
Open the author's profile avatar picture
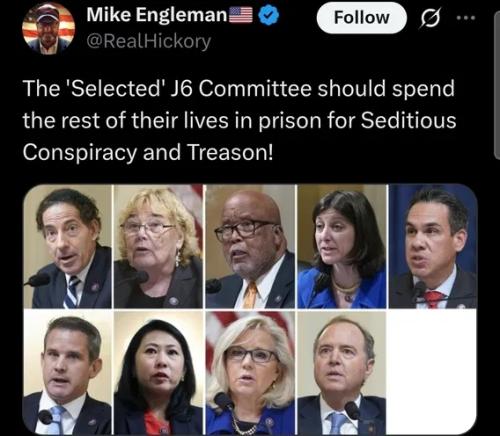(49, 28)
